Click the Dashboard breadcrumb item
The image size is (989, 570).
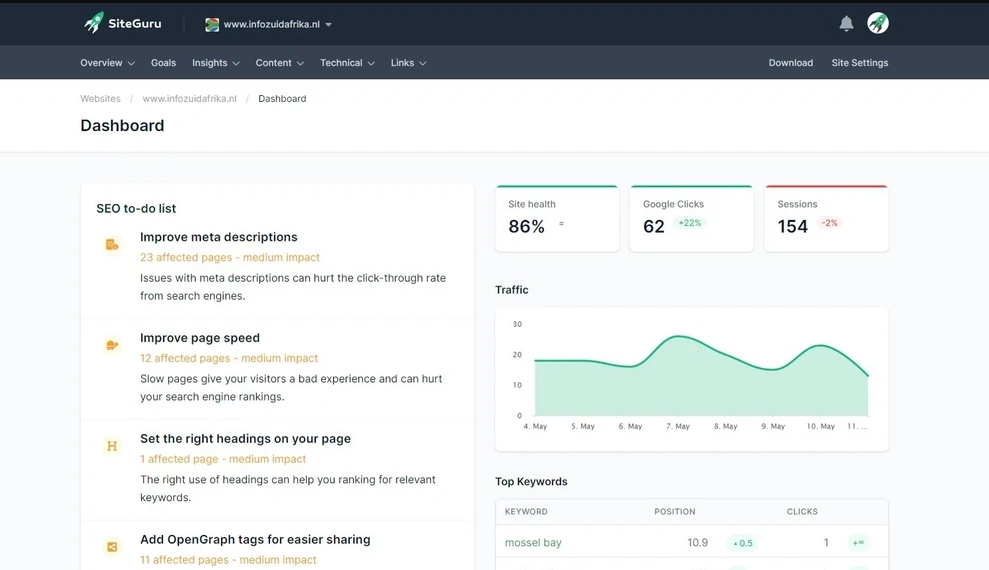click(282, 98)
